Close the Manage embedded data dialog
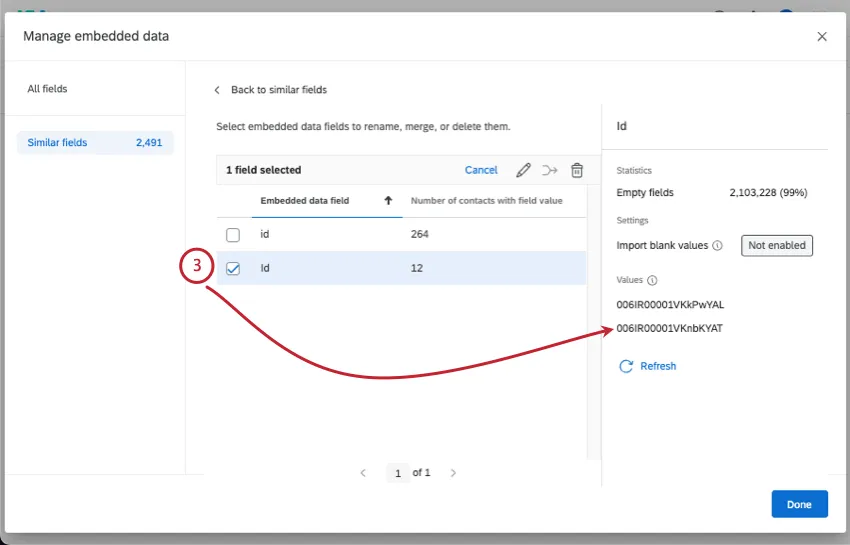The width and height of the screenshot is (850, 545). (822, 37)
